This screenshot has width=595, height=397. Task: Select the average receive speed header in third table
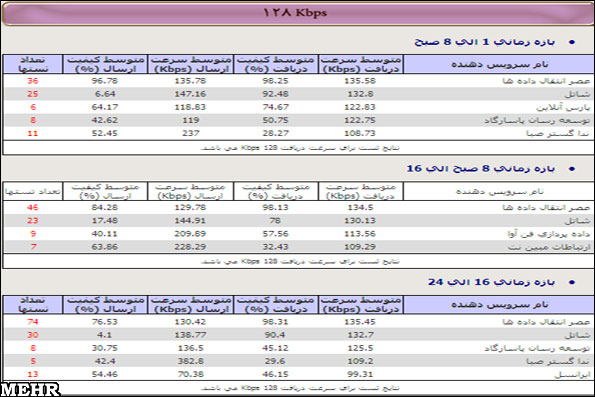point(360,305)
